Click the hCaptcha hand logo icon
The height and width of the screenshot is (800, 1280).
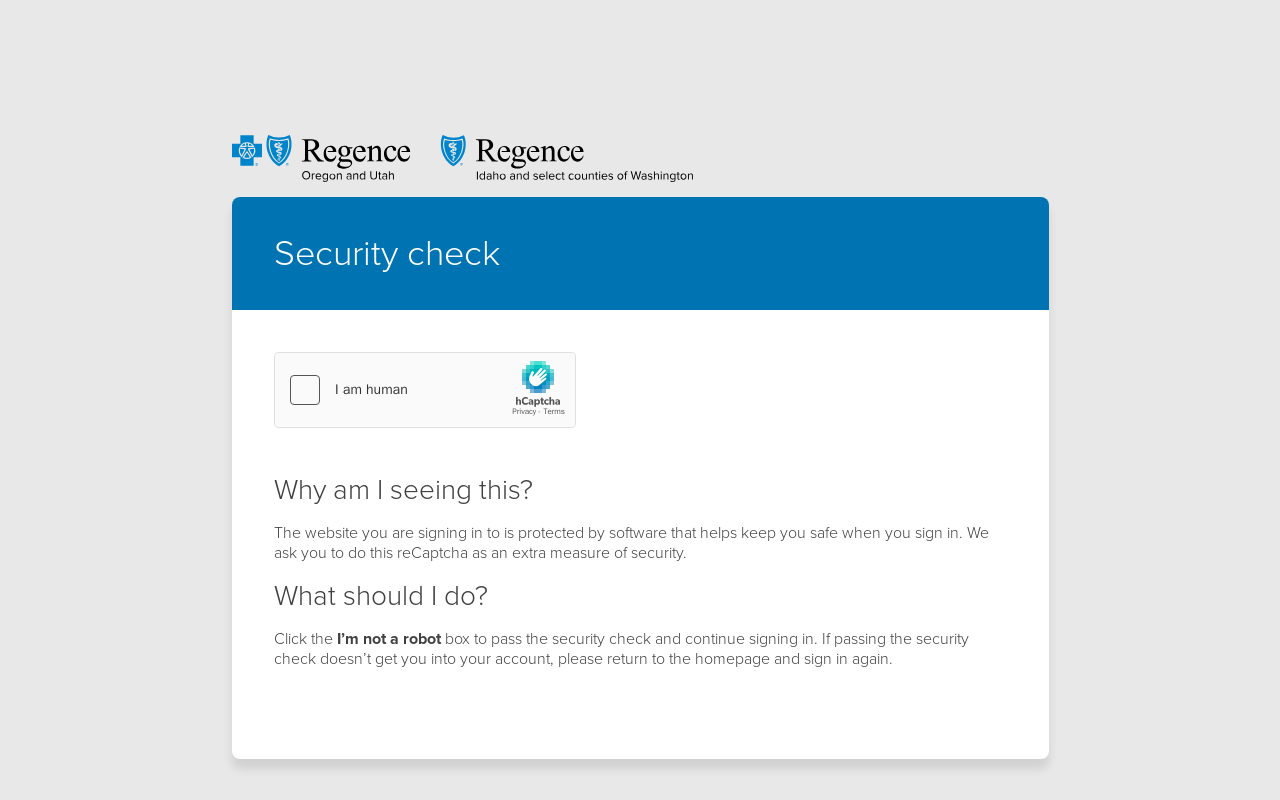point(538,378)
